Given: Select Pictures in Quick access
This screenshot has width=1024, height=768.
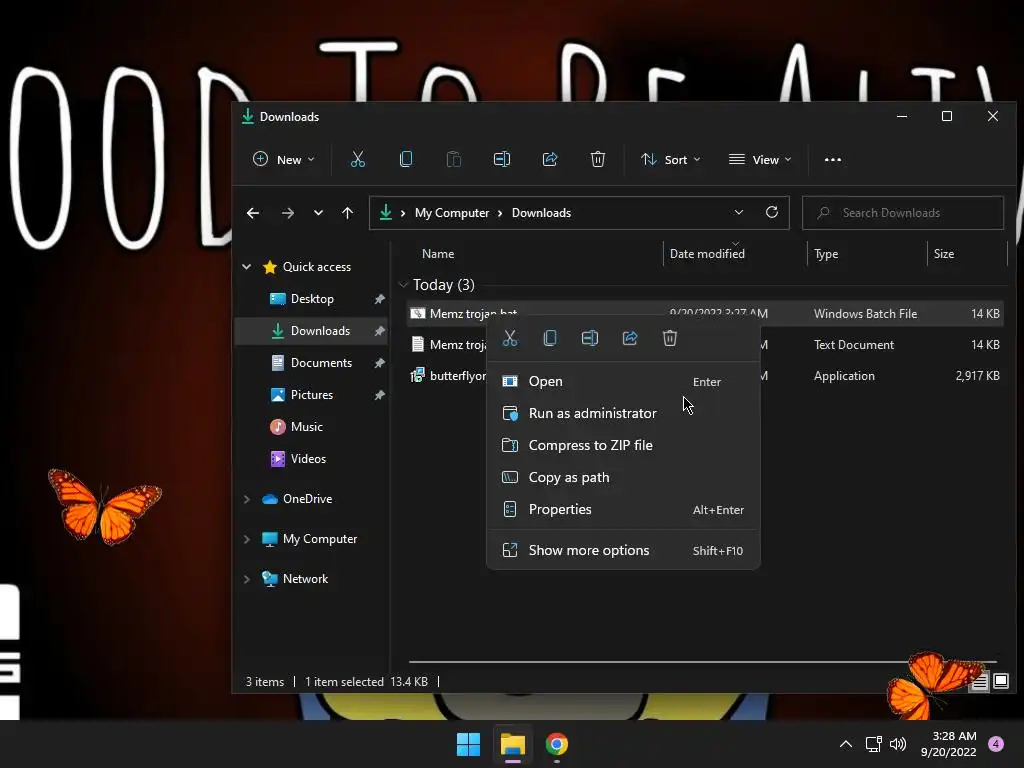Looking at the screenshot, I should click(x=312, y=395).
